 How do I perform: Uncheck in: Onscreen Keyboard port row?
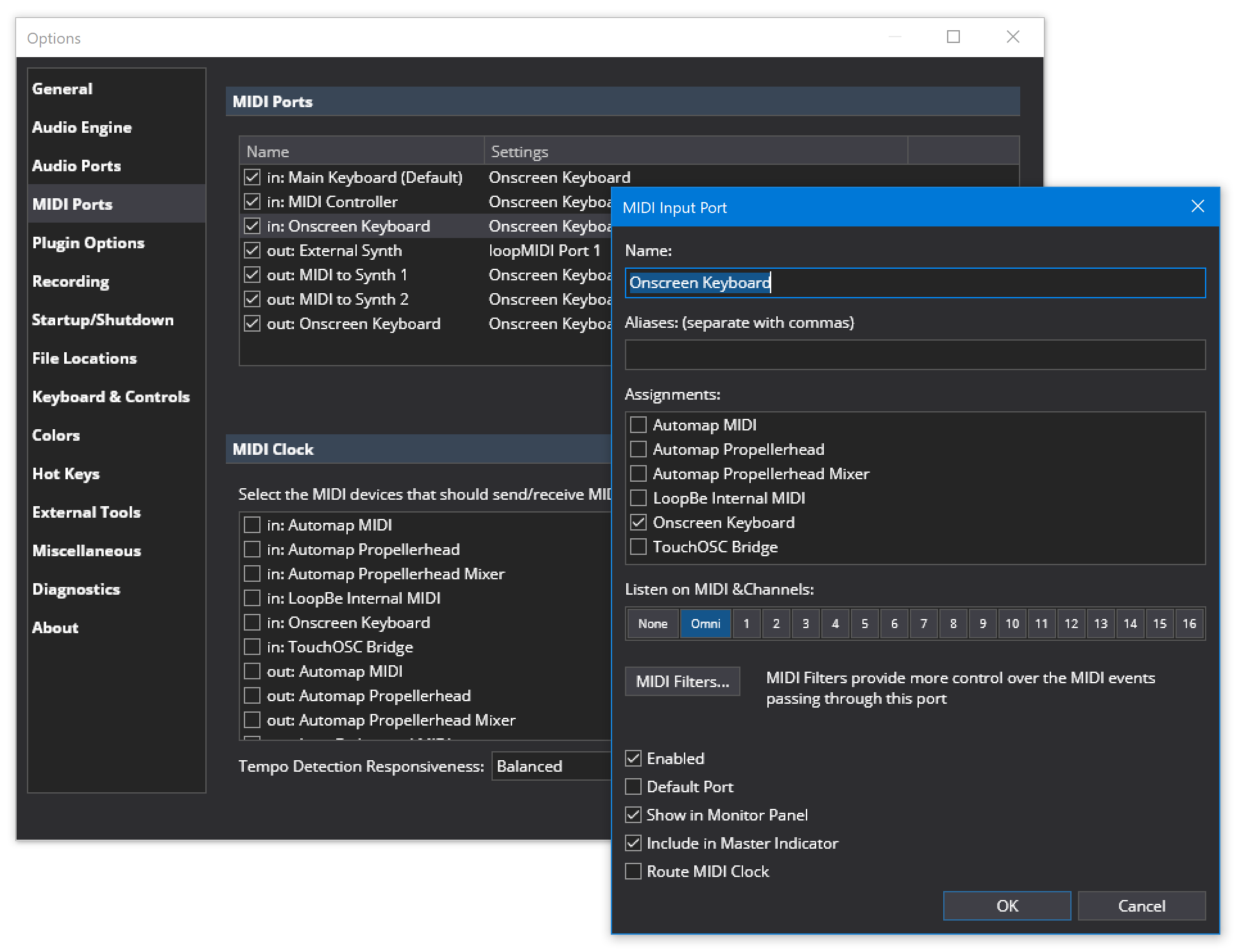pos(252,226)
